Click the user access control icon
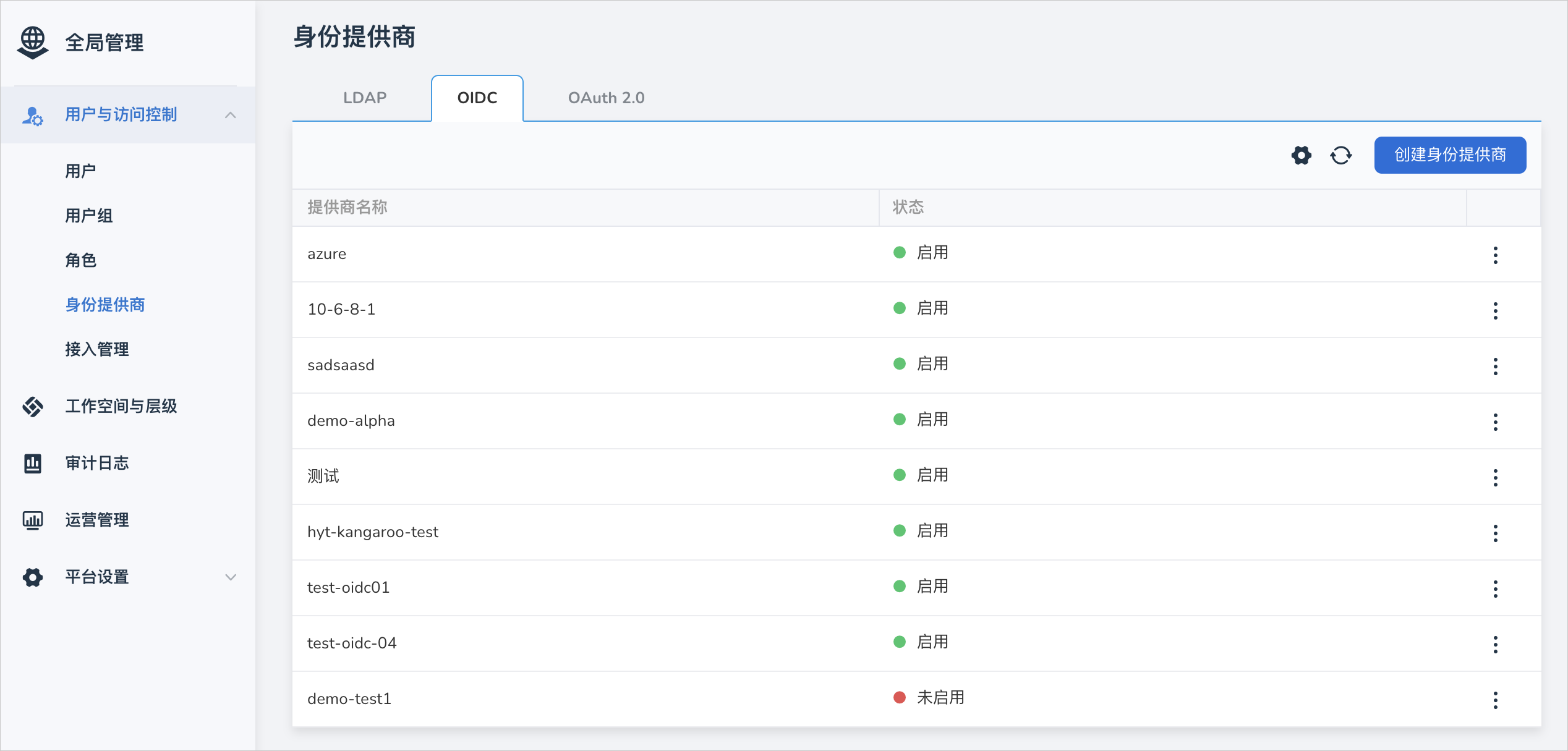 (32, 116)
